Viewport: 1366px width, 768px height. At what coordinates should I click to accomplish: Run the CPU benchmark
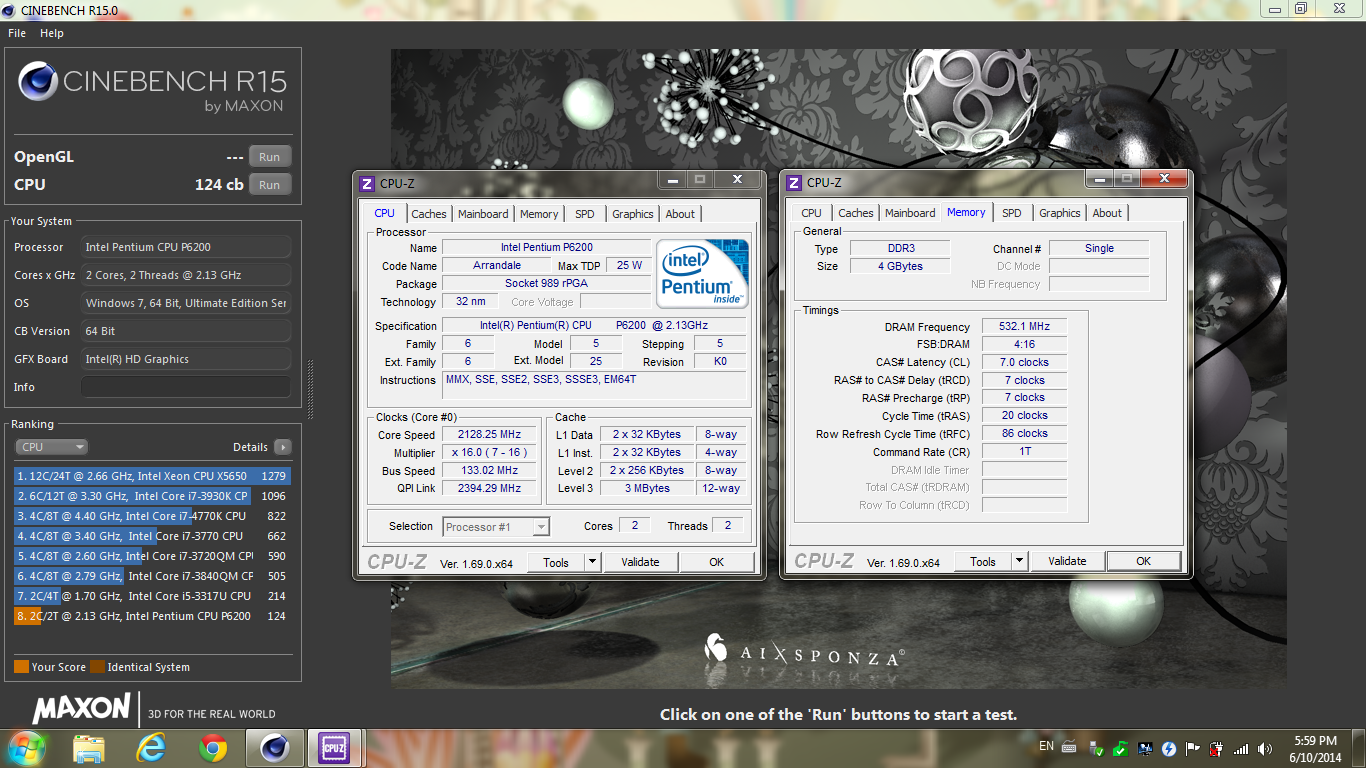[269, 185]
